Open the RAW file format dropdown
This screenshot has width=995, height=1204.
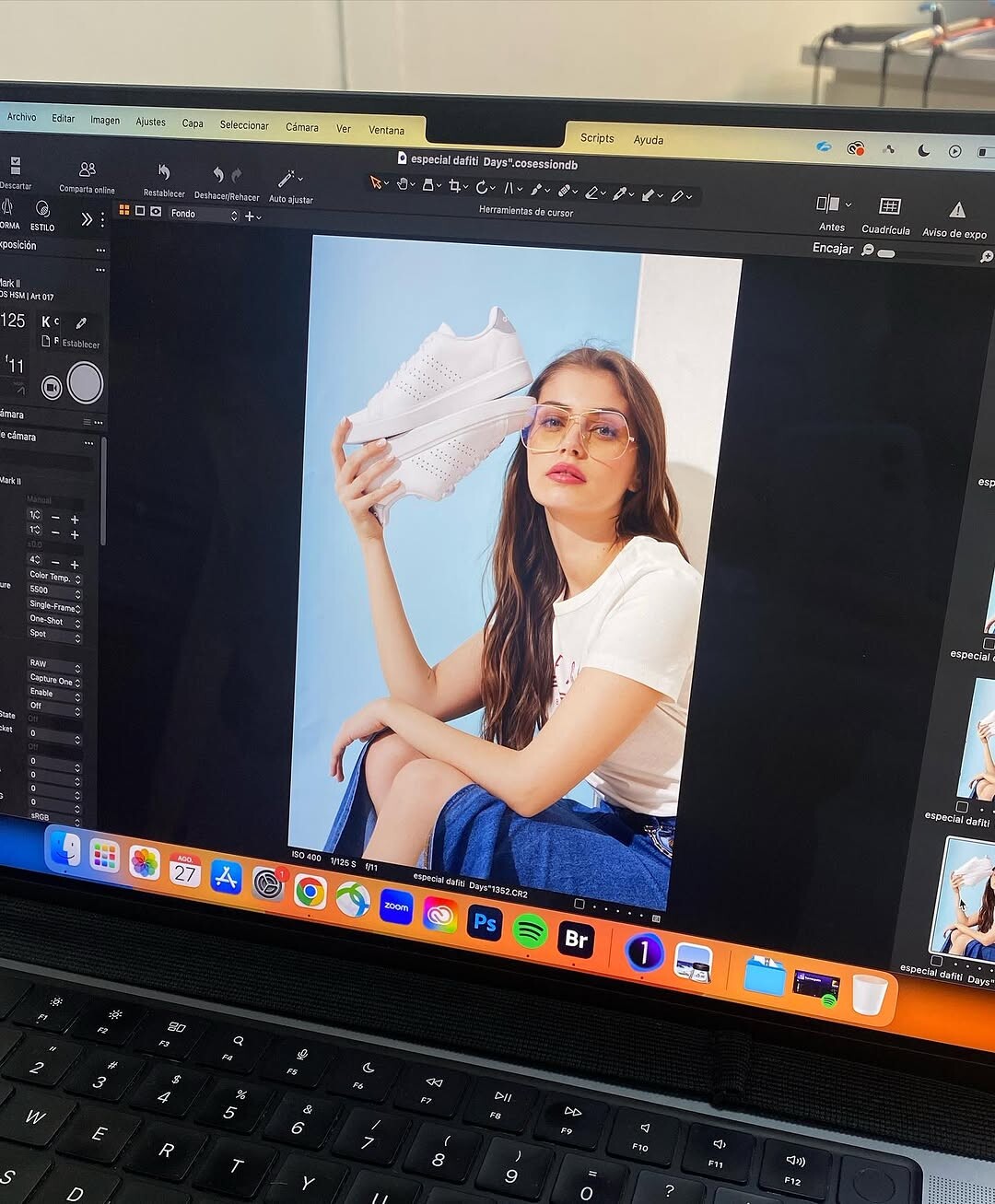[54, 664]
